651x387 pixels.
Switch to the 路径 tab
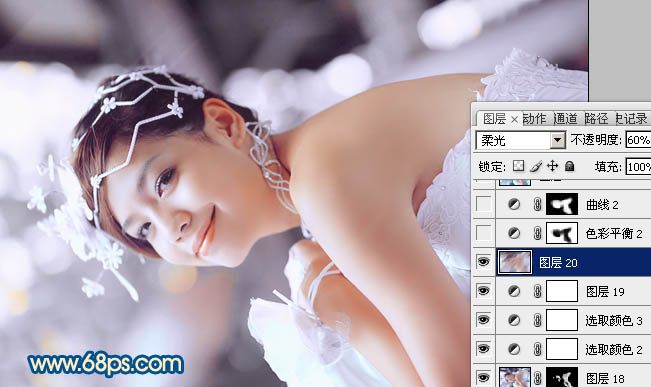[596, 119]
